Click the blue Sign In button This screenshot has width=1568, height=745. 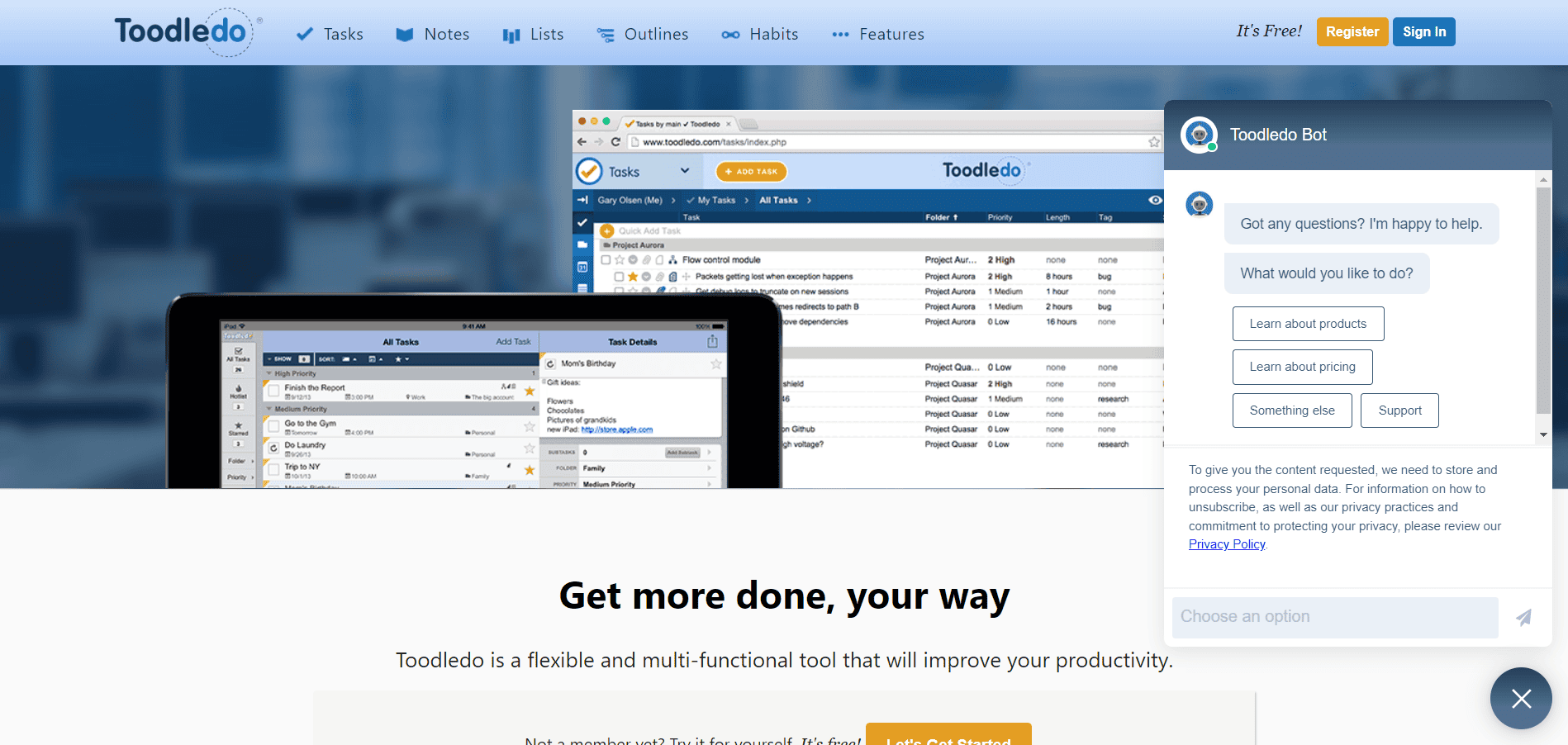pyautogui.click(x=1424, y=31)
